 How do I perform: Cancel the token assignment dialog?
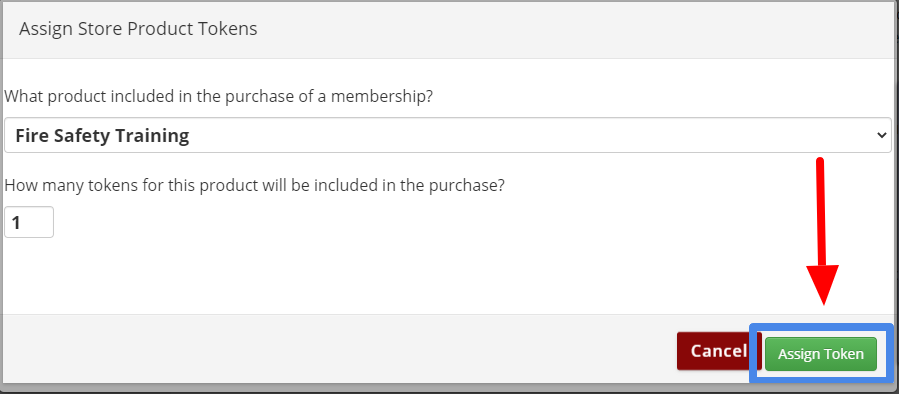713,351
